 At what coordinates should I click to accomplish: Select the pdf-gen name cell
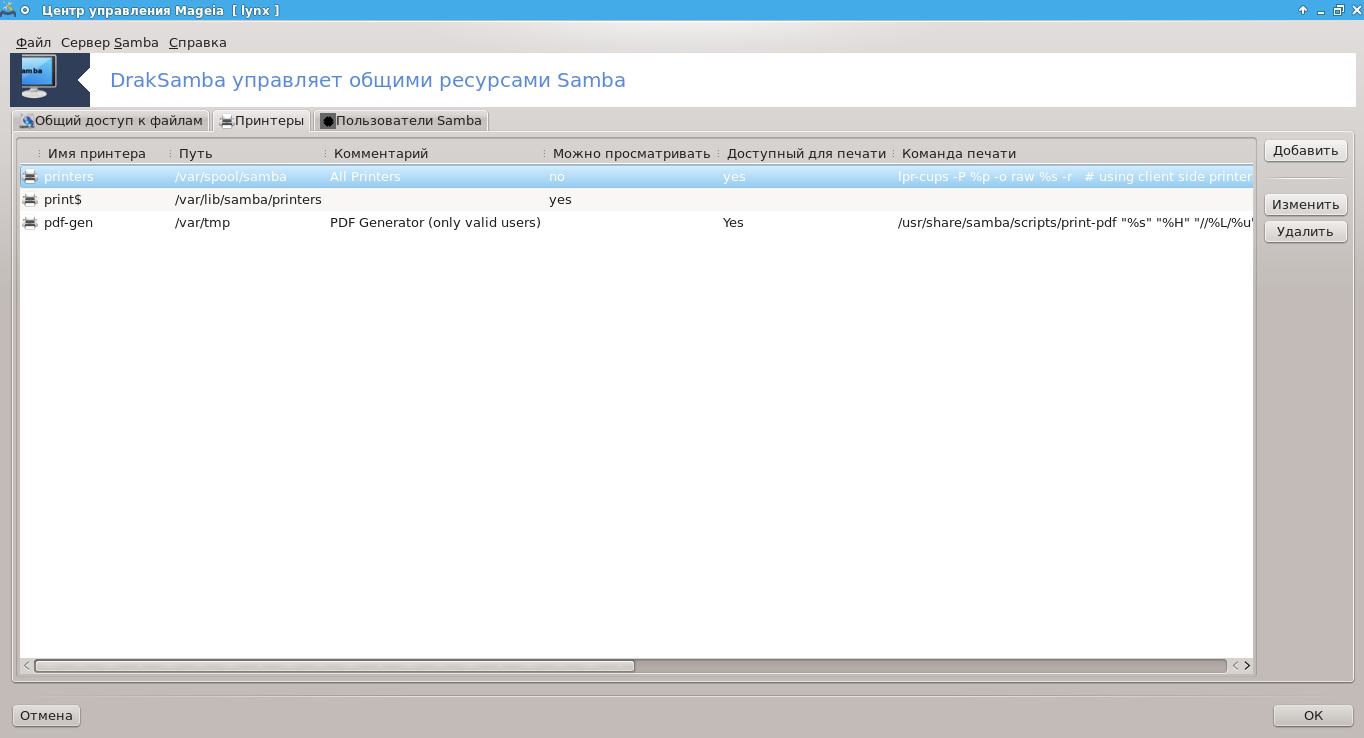[x=68, y=223]
